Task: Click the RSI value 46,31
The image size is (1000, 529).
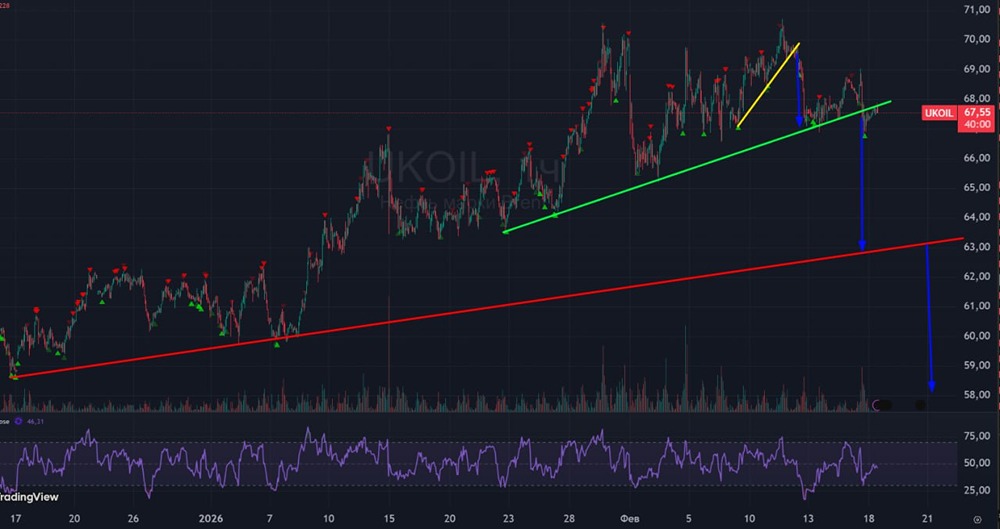Action: 34,421
